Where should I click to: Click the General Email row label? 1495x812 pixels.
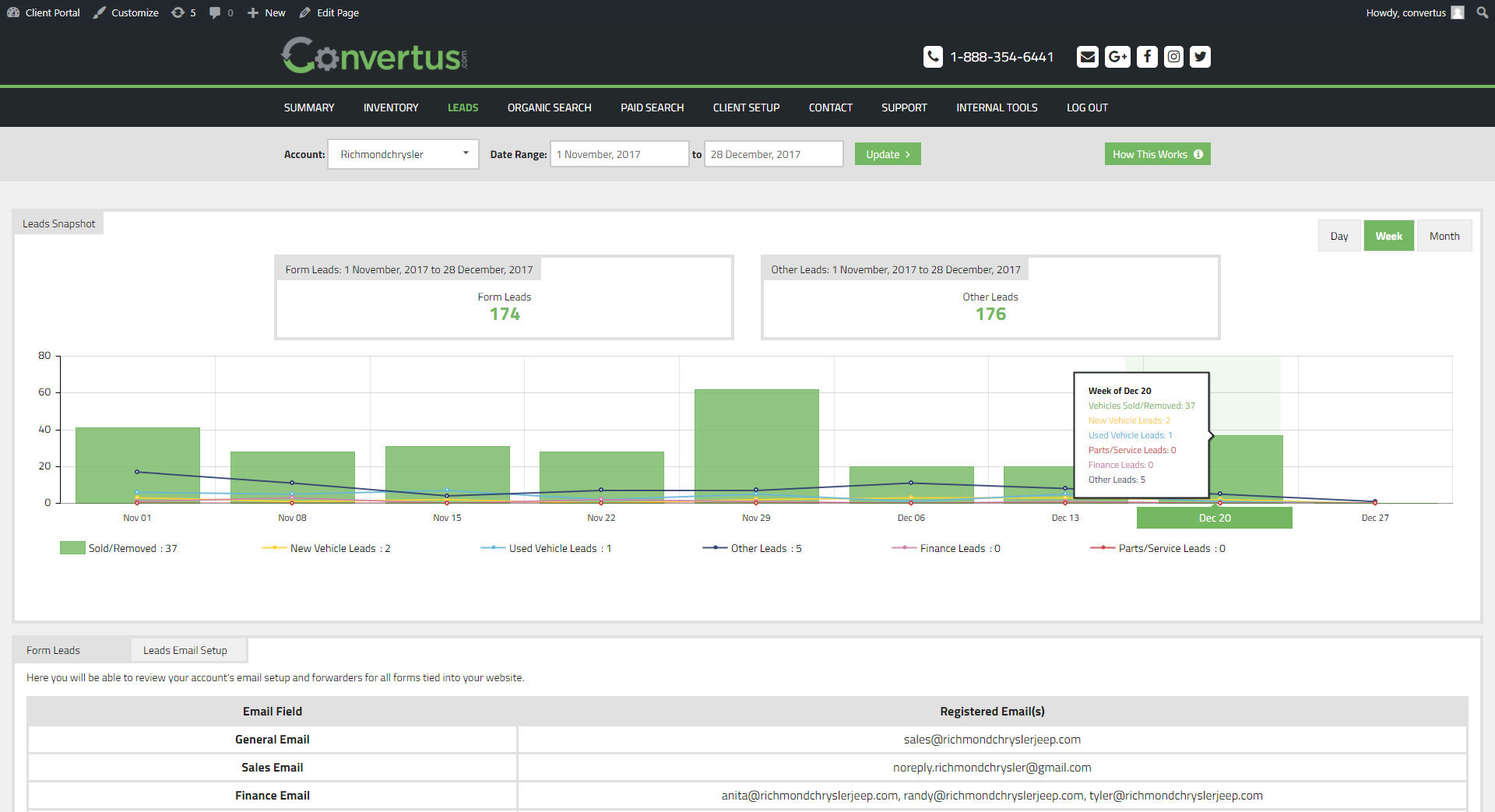273,740
